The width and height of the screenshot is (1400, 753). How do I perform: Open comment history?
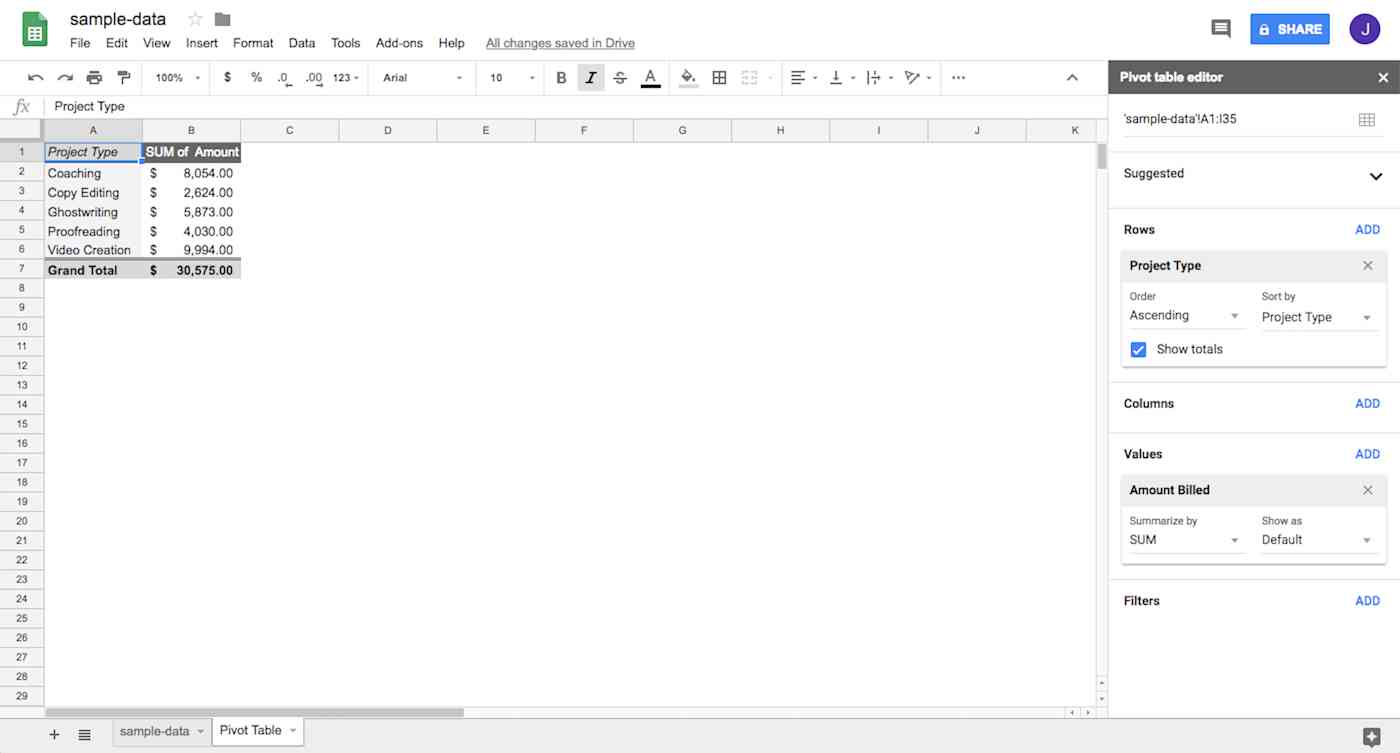pos(1221,29)
